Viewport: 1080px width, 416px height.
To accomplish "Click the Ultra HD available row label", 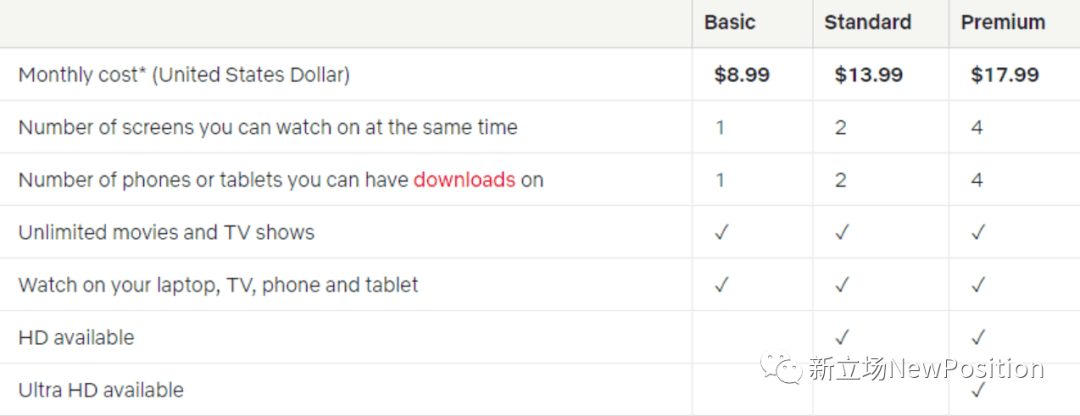I will [x=101, y=391].
